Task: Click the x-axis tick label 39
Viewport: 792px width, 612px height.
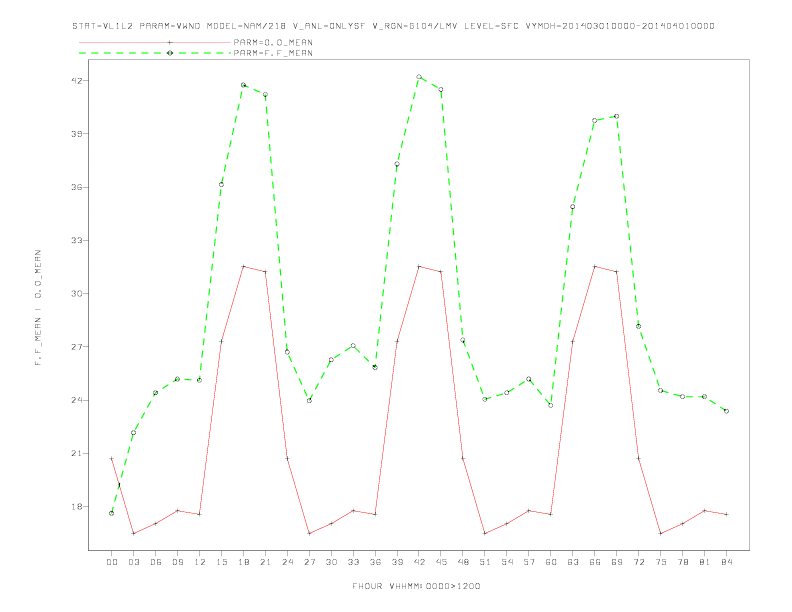Action: click(397, 562)
